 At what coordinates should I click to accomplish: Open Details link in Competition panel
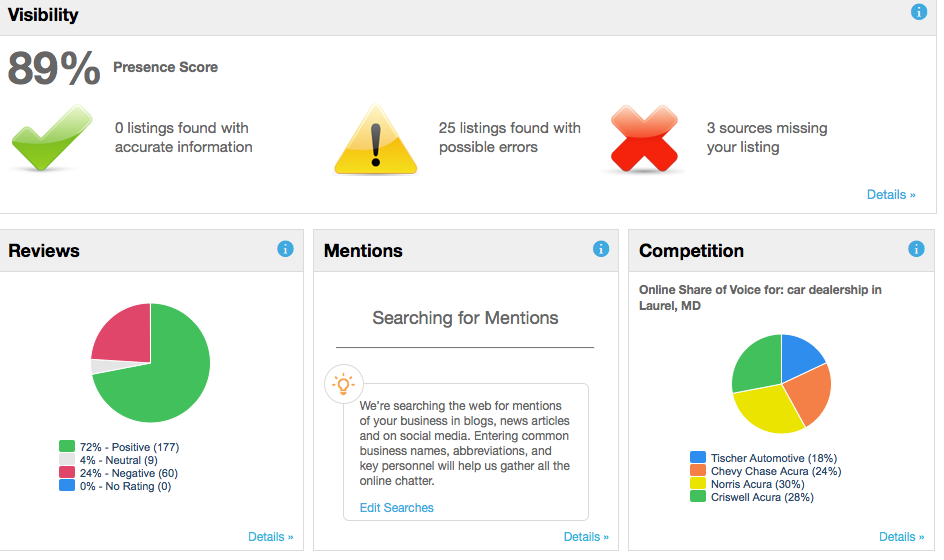tap(902, 537)
